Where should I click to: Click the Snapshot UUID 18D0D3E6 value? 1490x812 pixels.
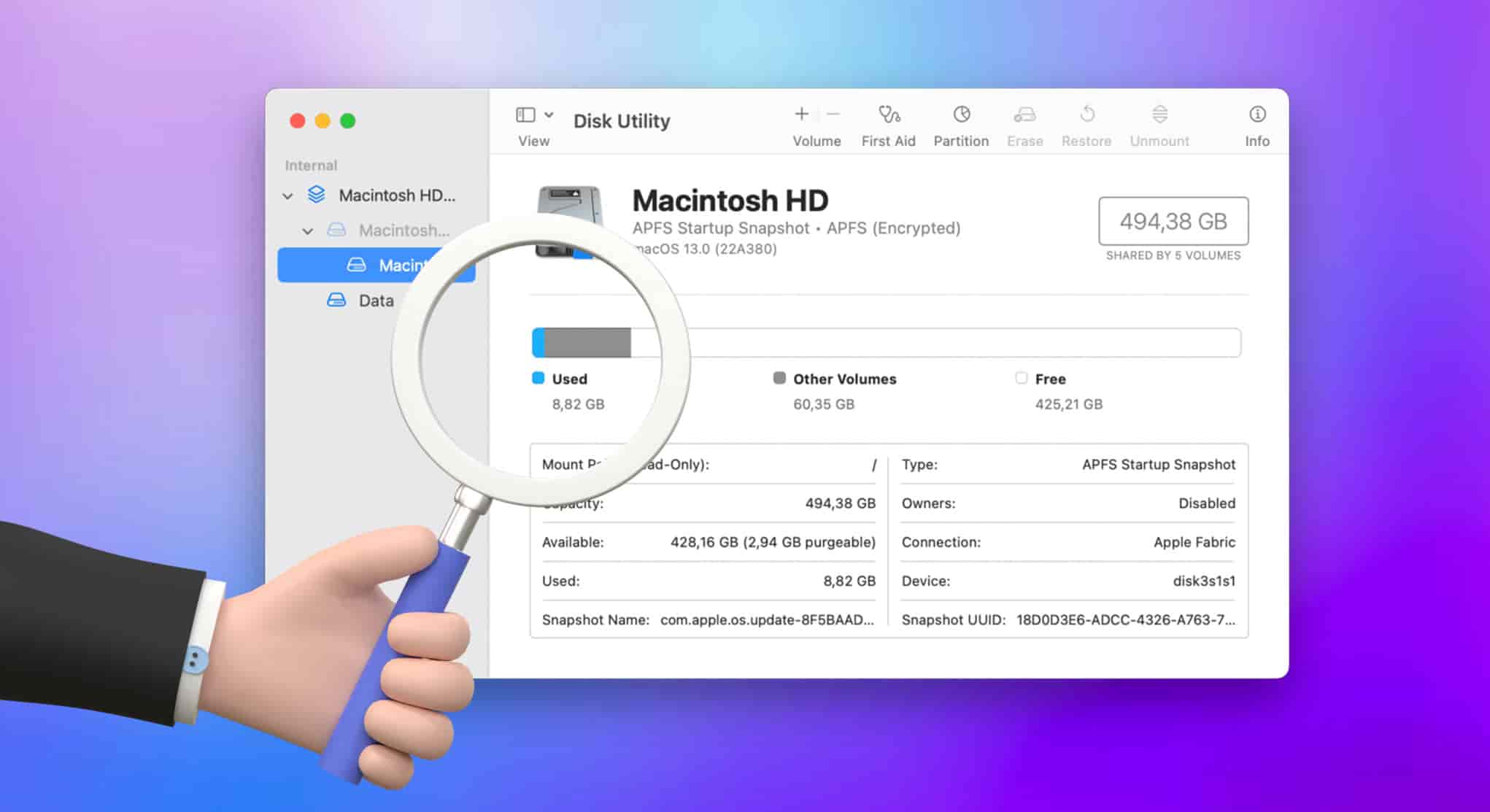click(1126, 620)
